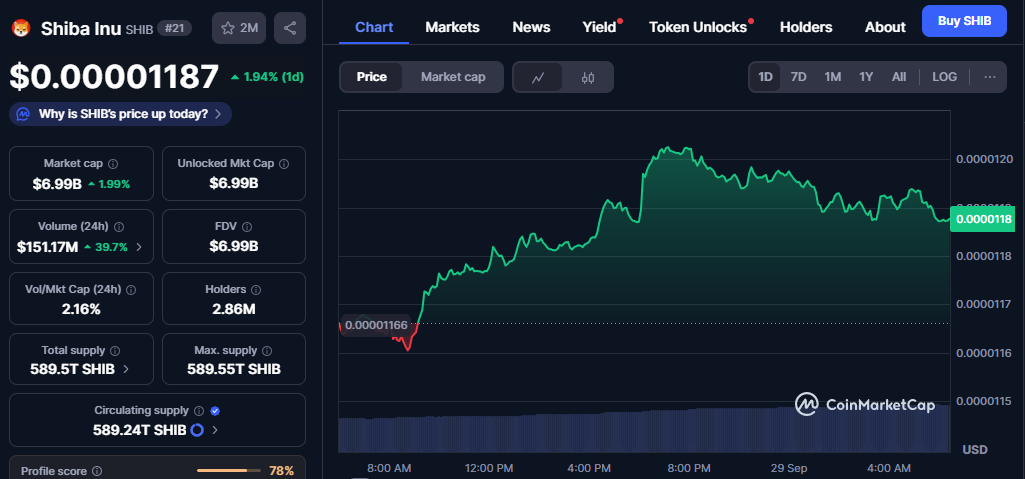This screenshot has width=1025, height=479.
Task: Switch to the line chart icon
Action: [538, 77]
